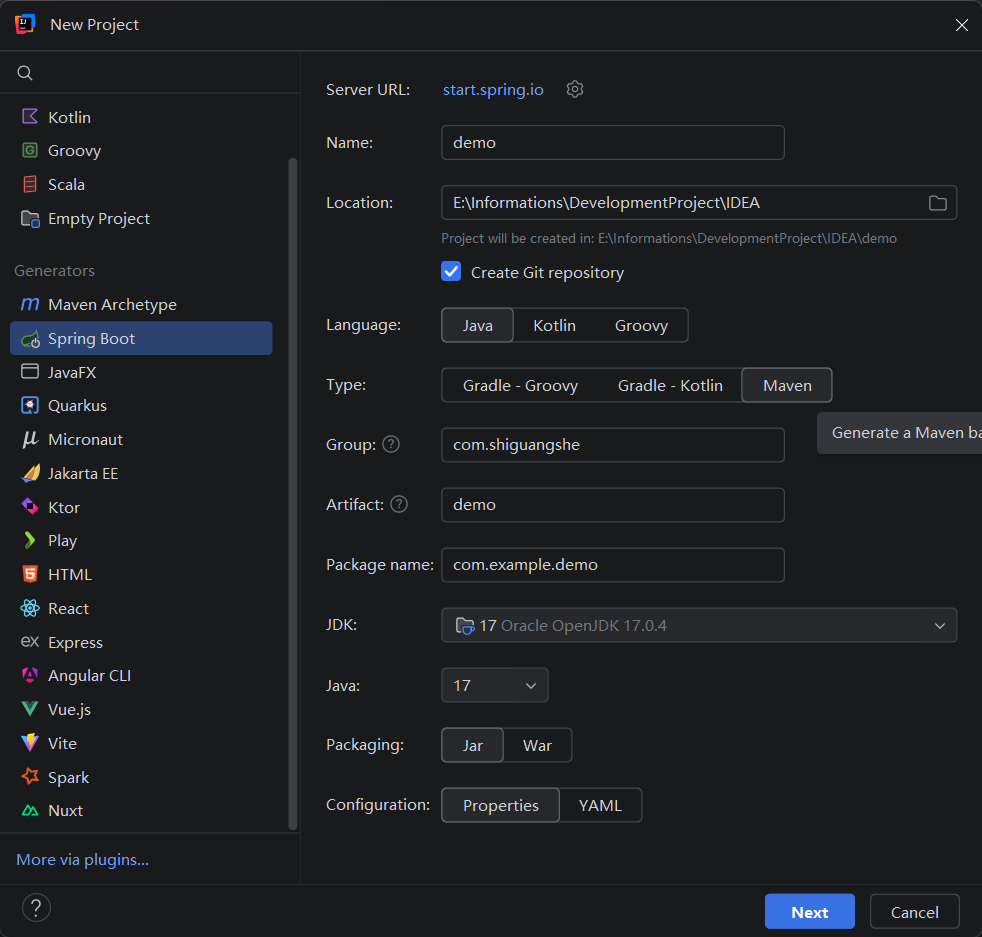Viewport: 982px width, 937px height.
Task: Choose the Express generator icon
Action: pos(29,641)
